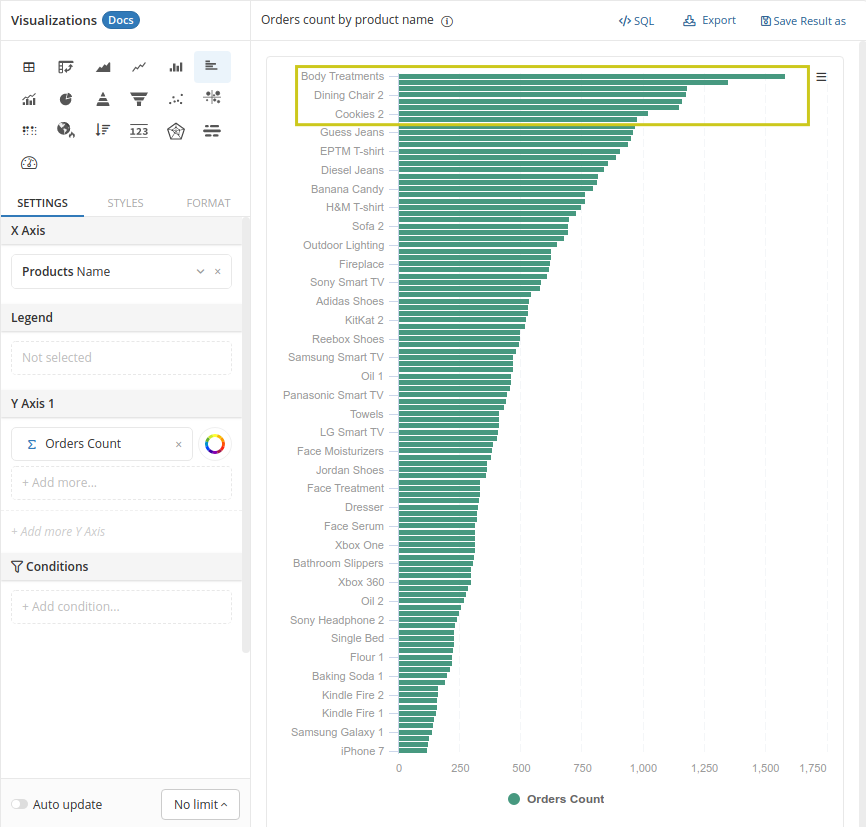Click the Add condition field
This screenshot has width=866, height=827.
coord(122,607)
